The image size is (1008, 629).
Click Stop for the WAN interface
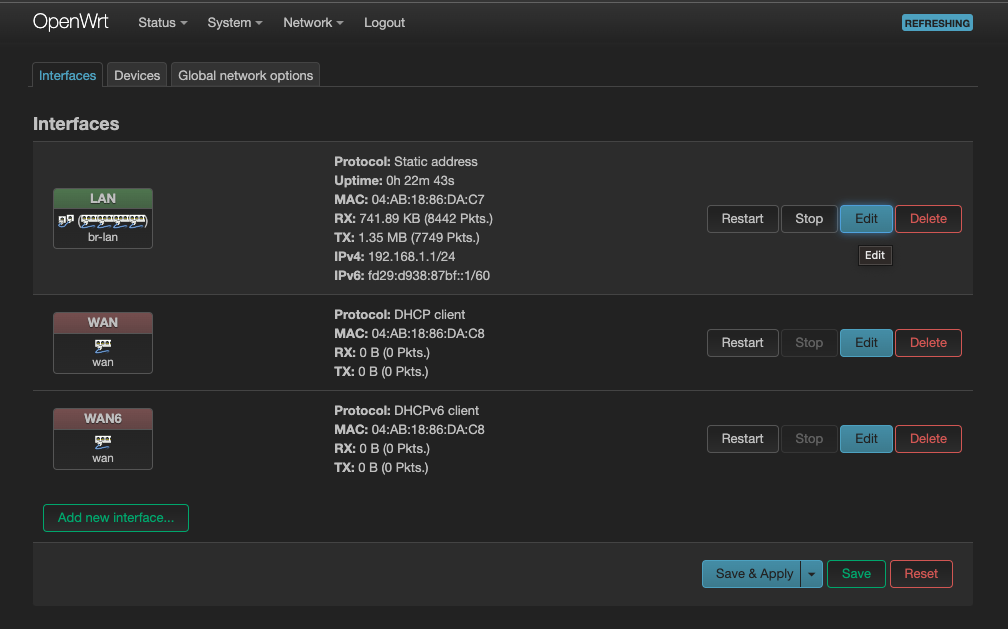tap(809, 343)
